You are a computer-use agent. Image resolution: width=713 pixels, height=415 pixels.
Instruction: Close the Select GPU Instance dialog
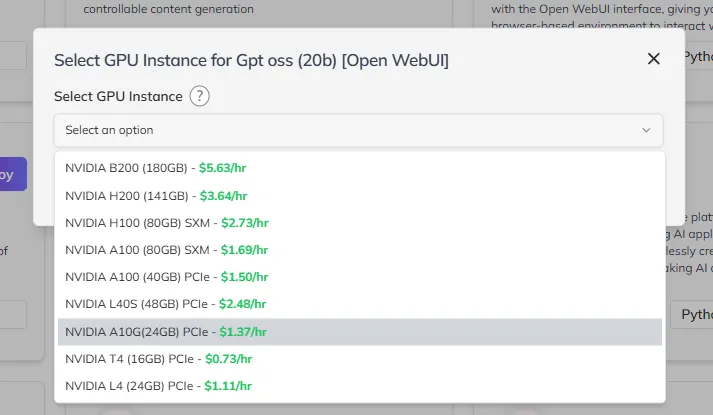pyautogui.click(x=653, y=59)
